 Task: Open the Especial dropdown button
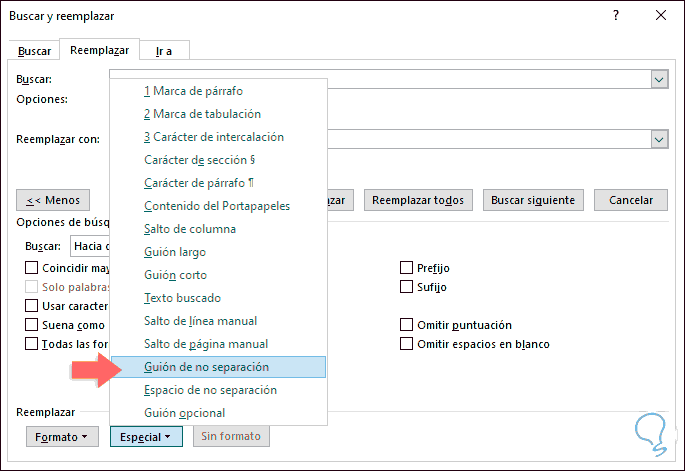click(145, 436)
